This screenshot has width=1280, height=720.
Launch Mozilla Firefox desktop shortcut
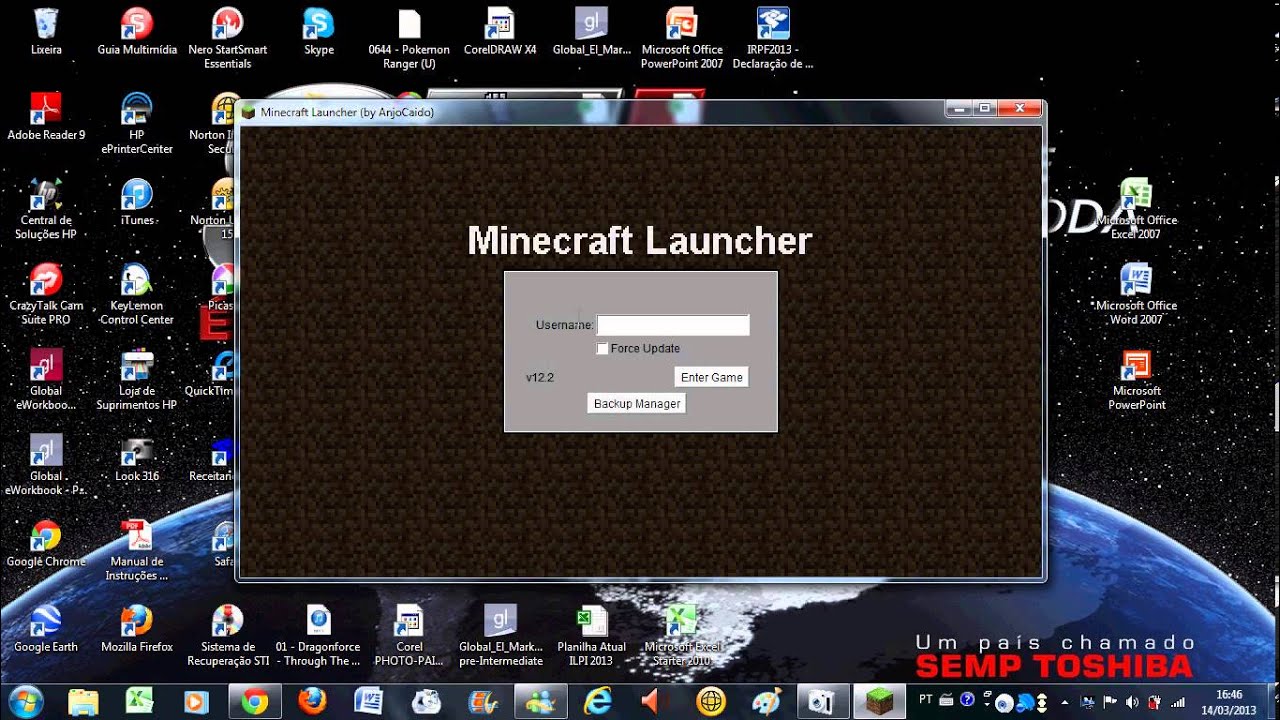pyautogui.click(x=137, y=629)
